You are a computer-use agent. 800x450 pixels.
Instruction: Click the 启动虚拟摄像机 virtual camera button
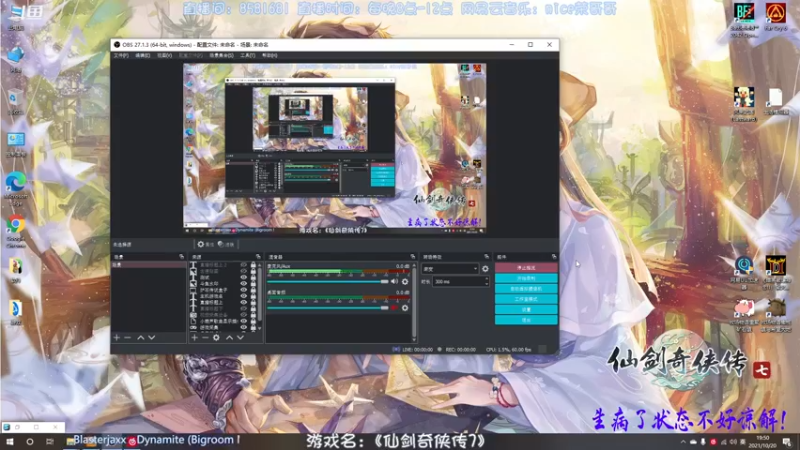tap(526, 289)
